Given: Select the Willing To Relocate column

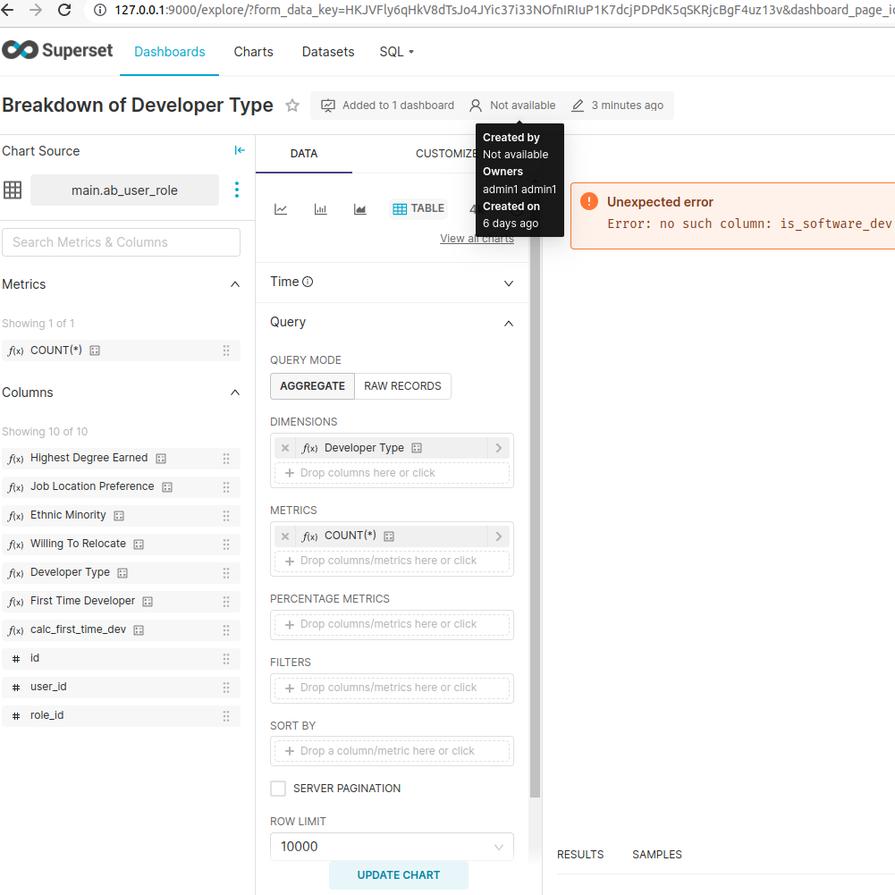Looking at the screenshot, I should 121,544.
